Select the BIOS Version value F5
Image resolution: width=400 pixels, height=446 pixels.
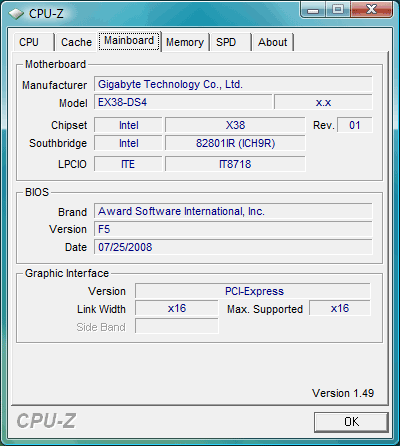[233, 229]
